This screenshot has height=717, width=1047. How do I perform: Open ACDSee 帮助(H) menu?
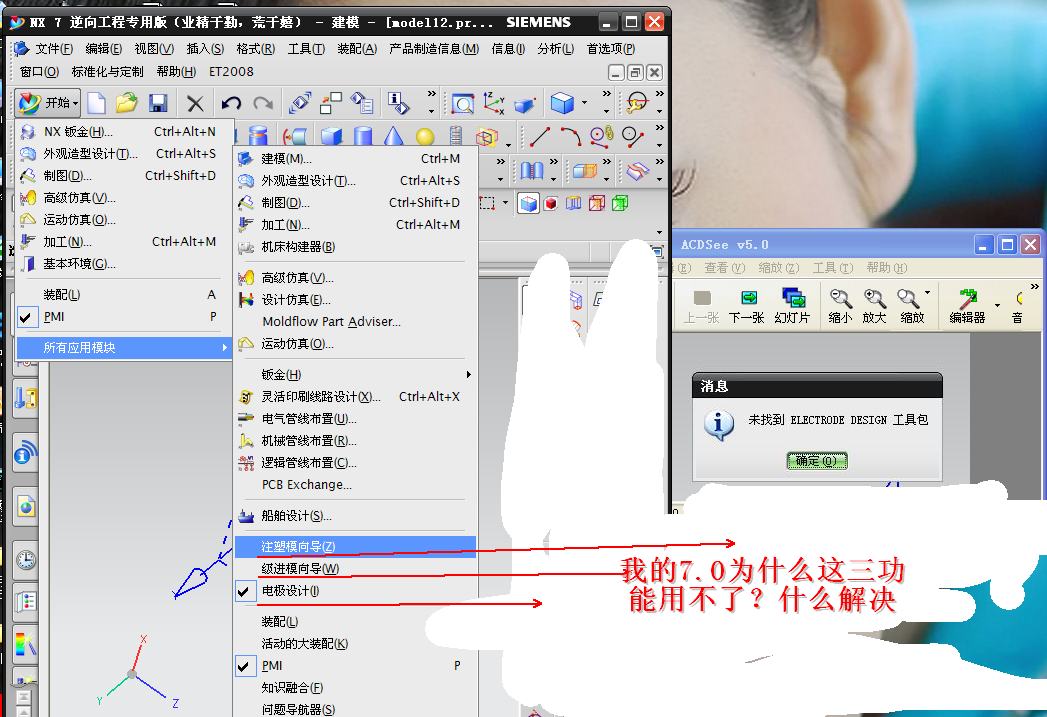[x=887, y=268]
